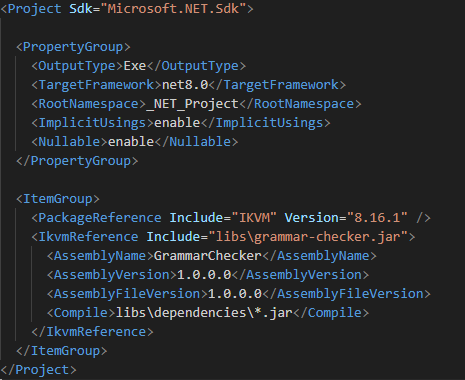Click the opening Nullable tag
465x380 pixels.
pos(70,142)
